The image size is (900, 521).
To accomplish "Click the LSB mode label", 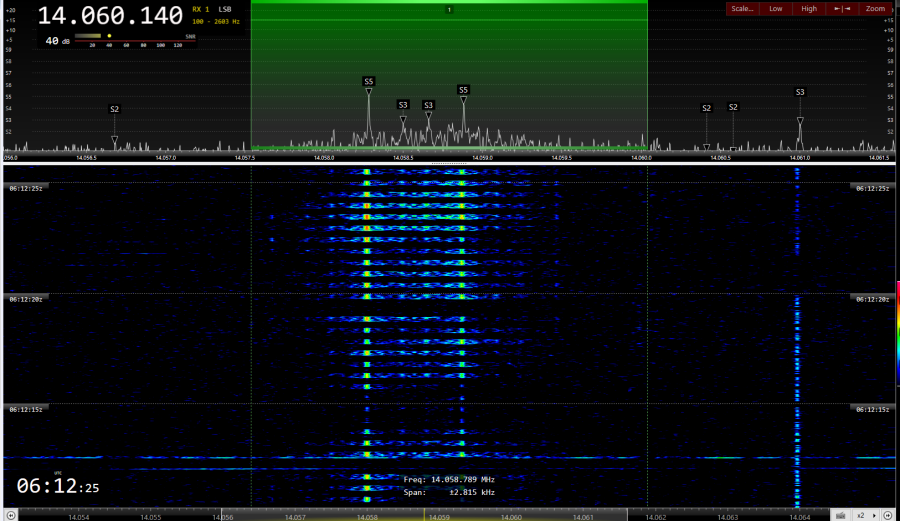I will pos(225,10).
